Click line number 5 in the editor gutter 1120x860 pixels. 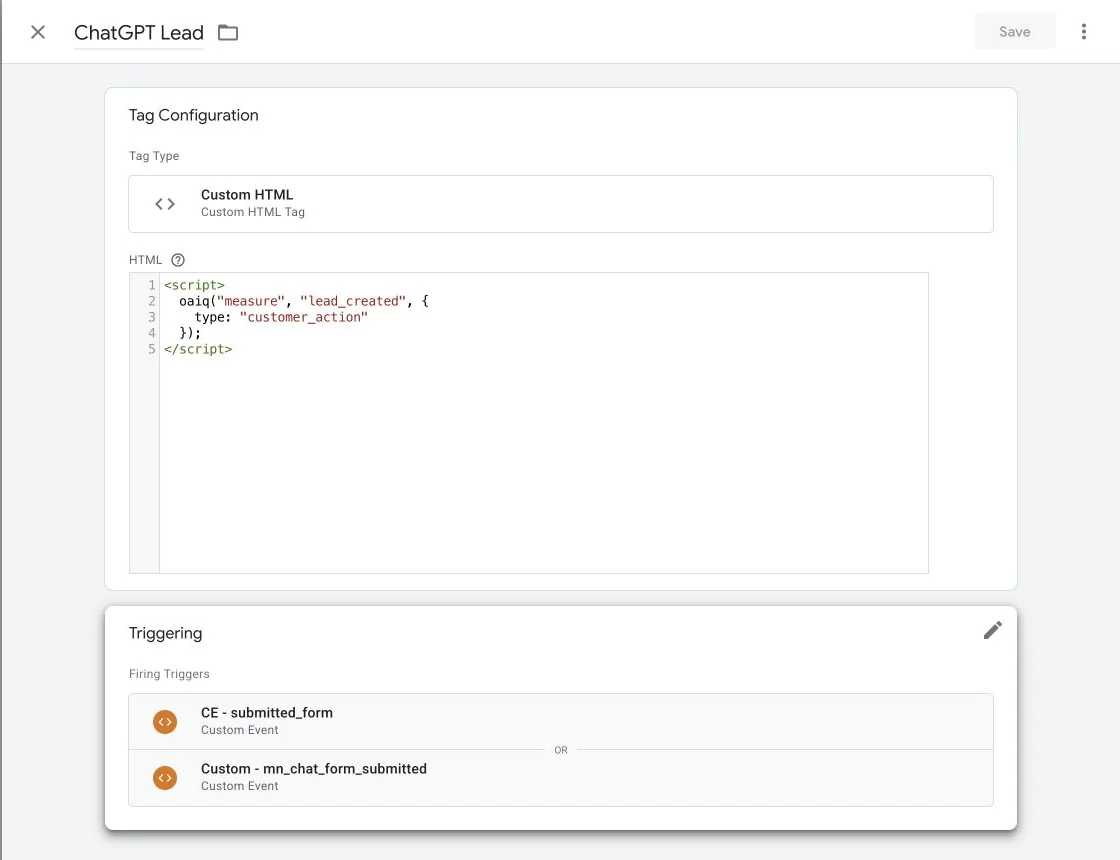(151, 349)
